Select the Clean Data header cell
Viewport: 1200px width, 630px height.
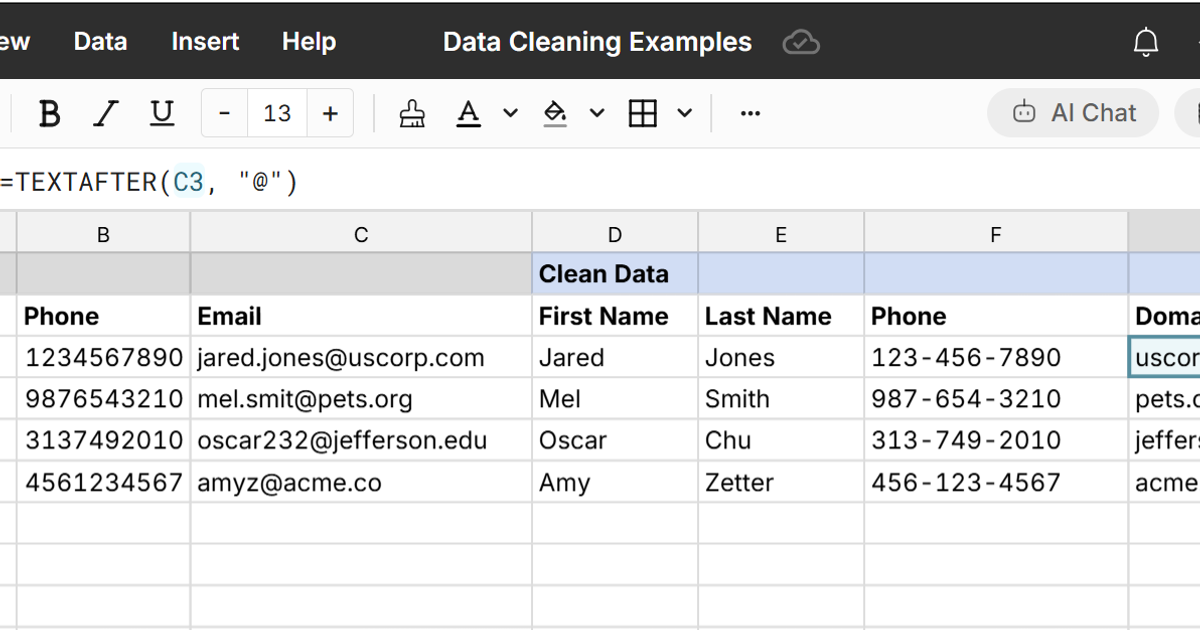pos(615,274)
